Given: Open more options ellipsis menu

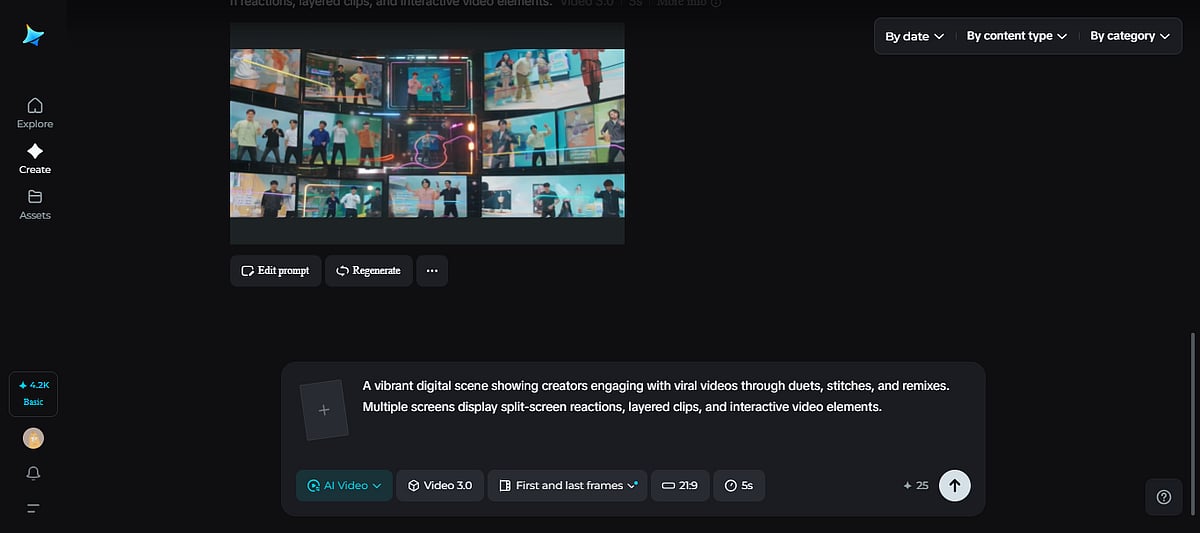Looking at the screenshot, I should tap(432, 271).
